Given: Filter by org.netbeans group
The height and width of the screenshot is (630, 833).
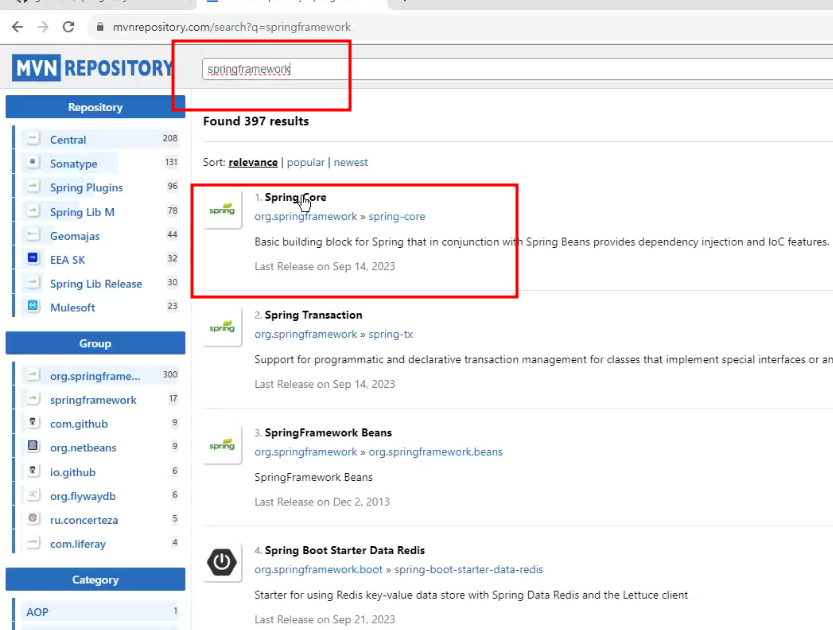Looking at the screenshot, I should [83, 448].
